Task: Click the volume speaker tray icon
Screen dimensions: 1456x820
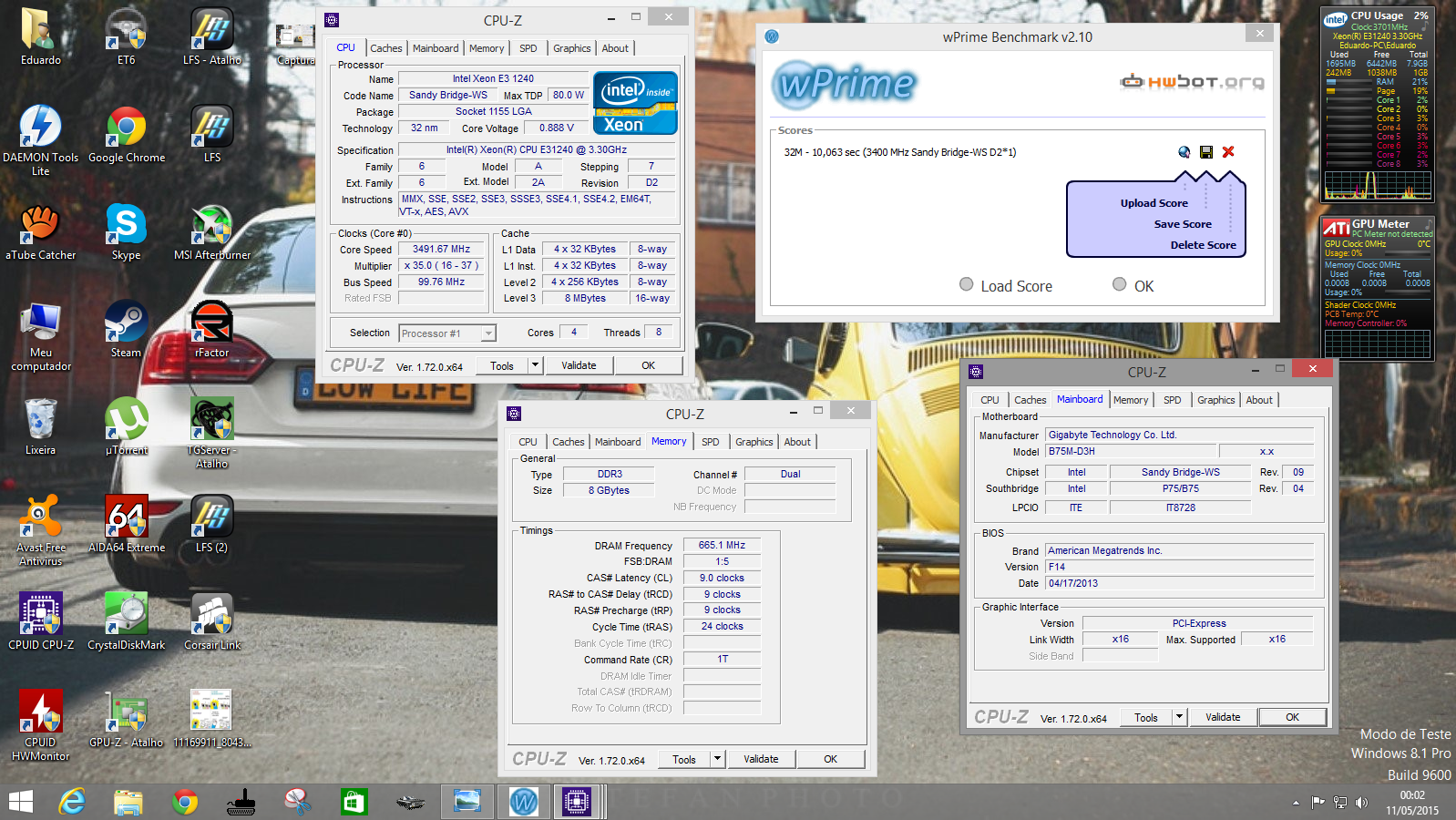Action: pyautogui.click(x=1362, y=803)
